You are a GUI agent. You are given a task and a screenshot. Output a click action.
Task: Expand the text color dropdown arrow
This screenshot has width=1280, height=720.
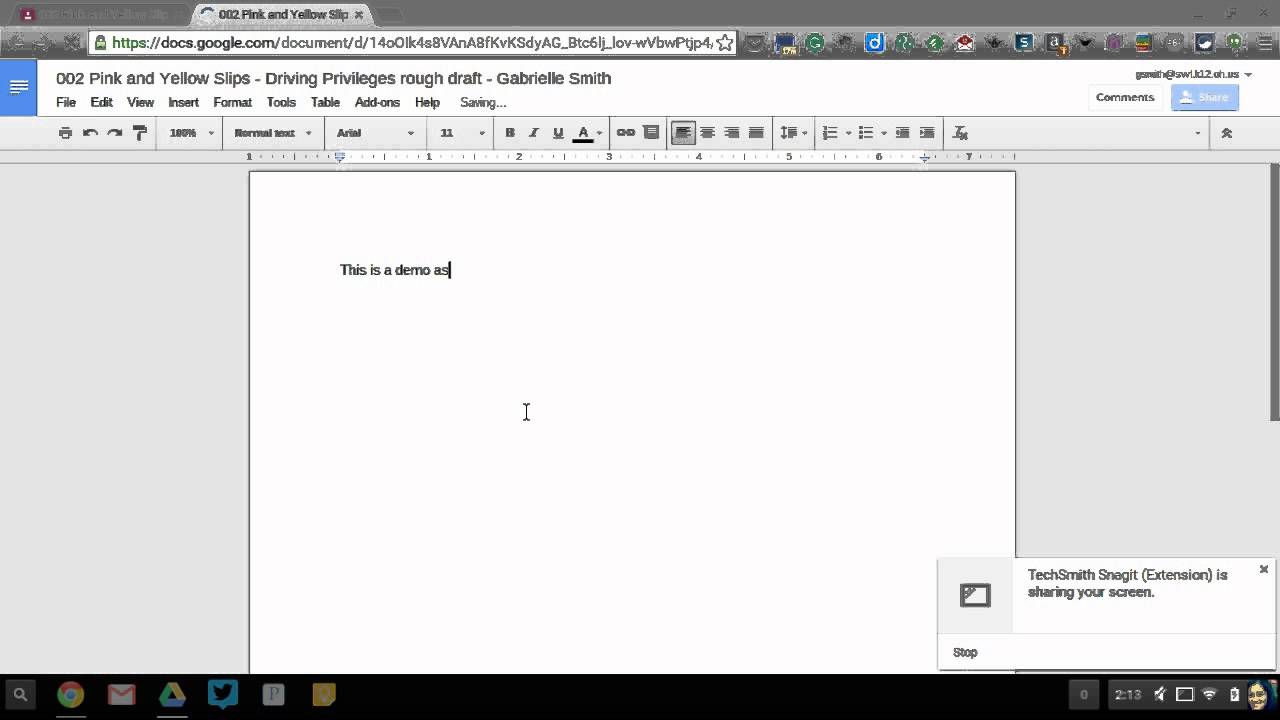click(x=599, y=133)
